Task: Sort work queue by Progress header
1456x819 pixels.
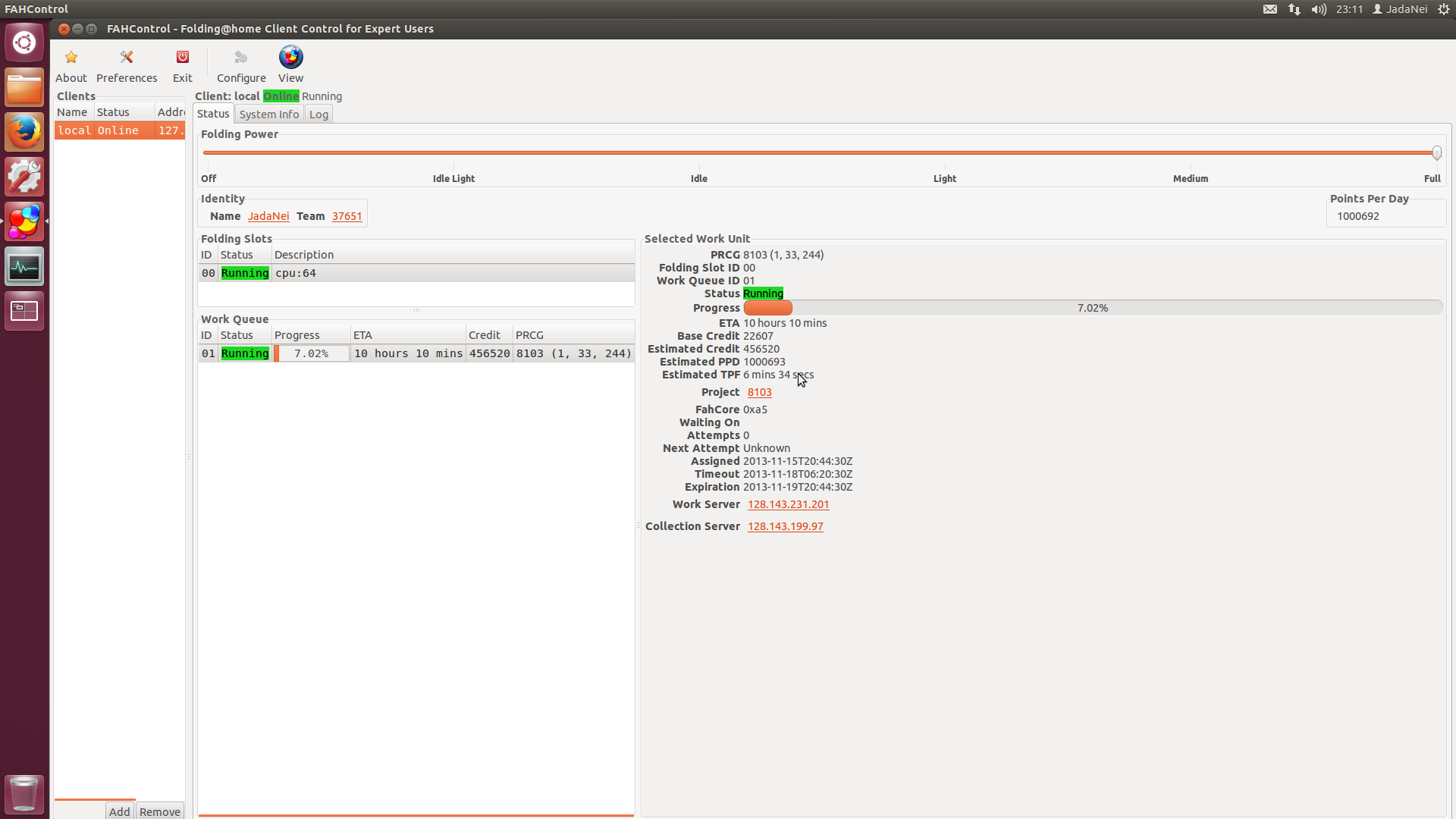Action: click(x=311, y=335)
